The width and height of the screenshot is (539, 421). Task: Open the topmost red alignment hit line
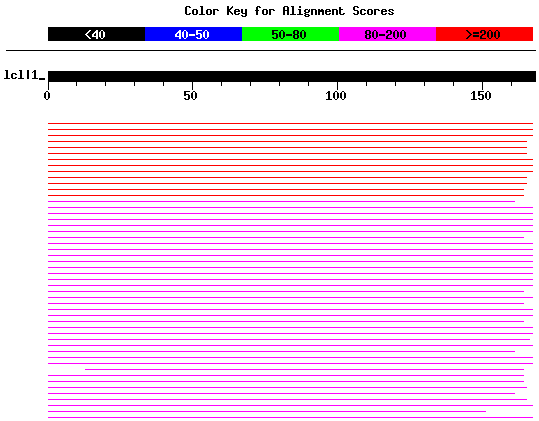point(290,123)
